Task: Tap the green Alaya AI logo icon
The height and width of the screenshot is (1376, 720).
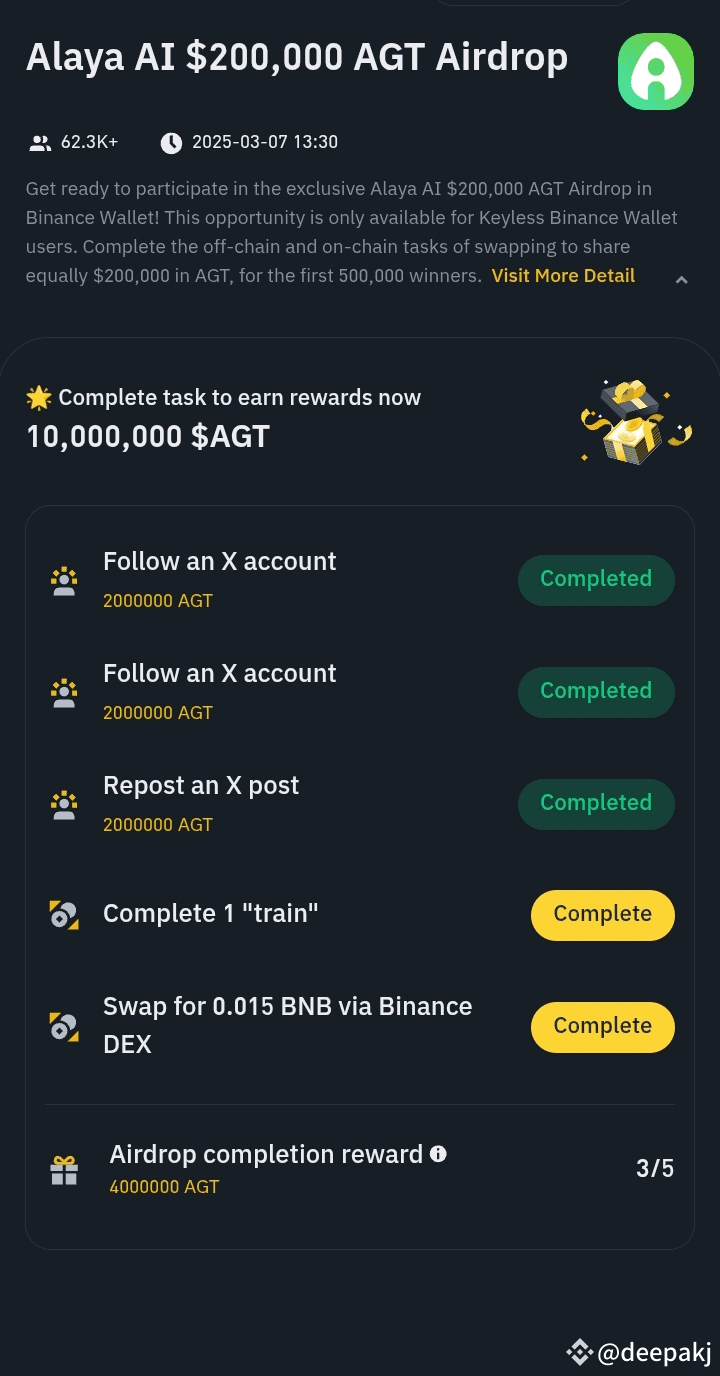Action: click(x=655, y=71)
